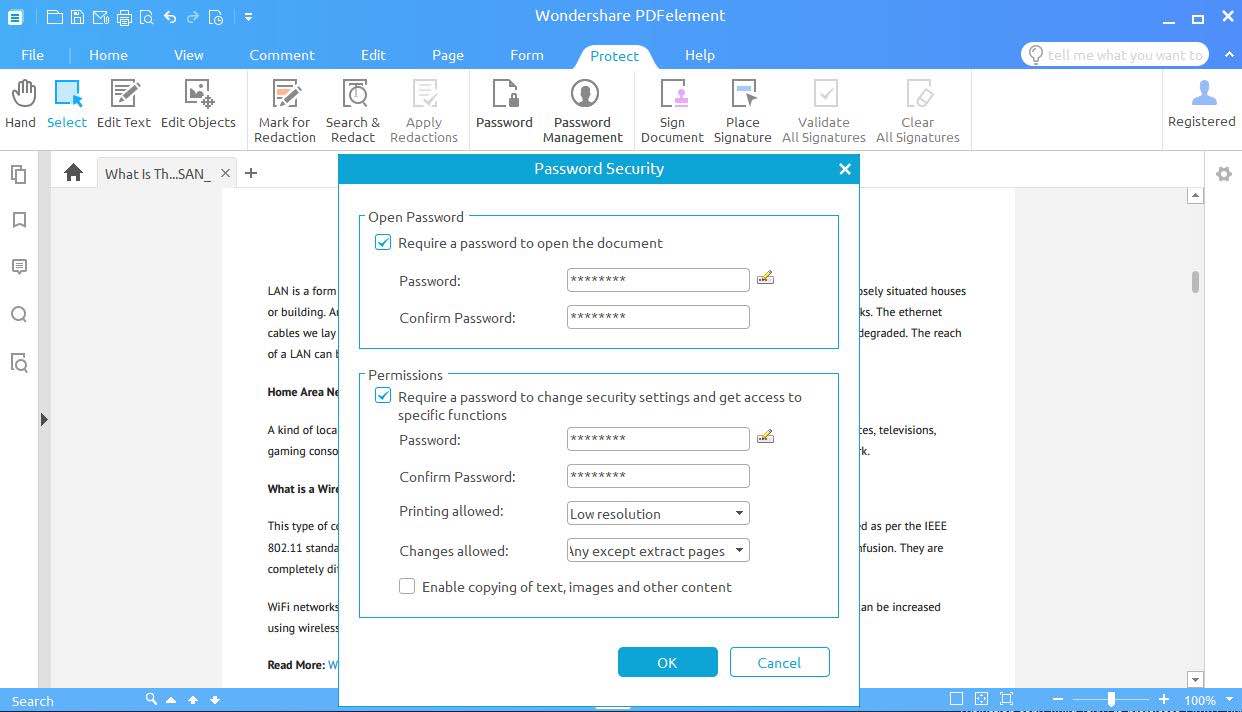Open the Search & Redact tool
The height and width of the screenshot is (712, 1242).
353,109
